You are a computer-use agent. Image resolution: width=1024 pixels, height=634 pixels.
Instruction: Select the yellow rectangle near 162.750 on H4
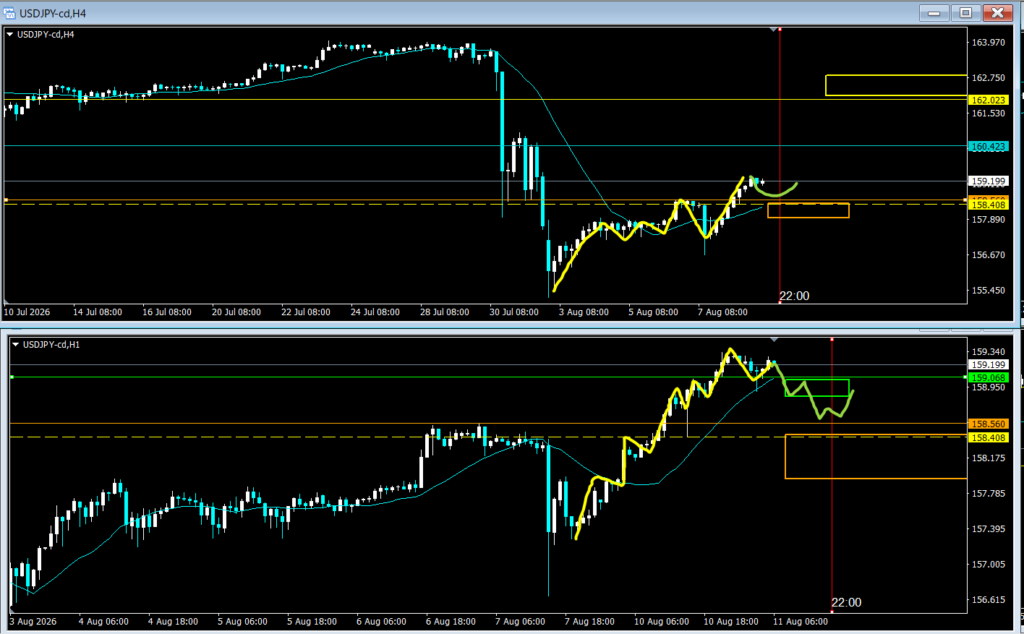896,86
